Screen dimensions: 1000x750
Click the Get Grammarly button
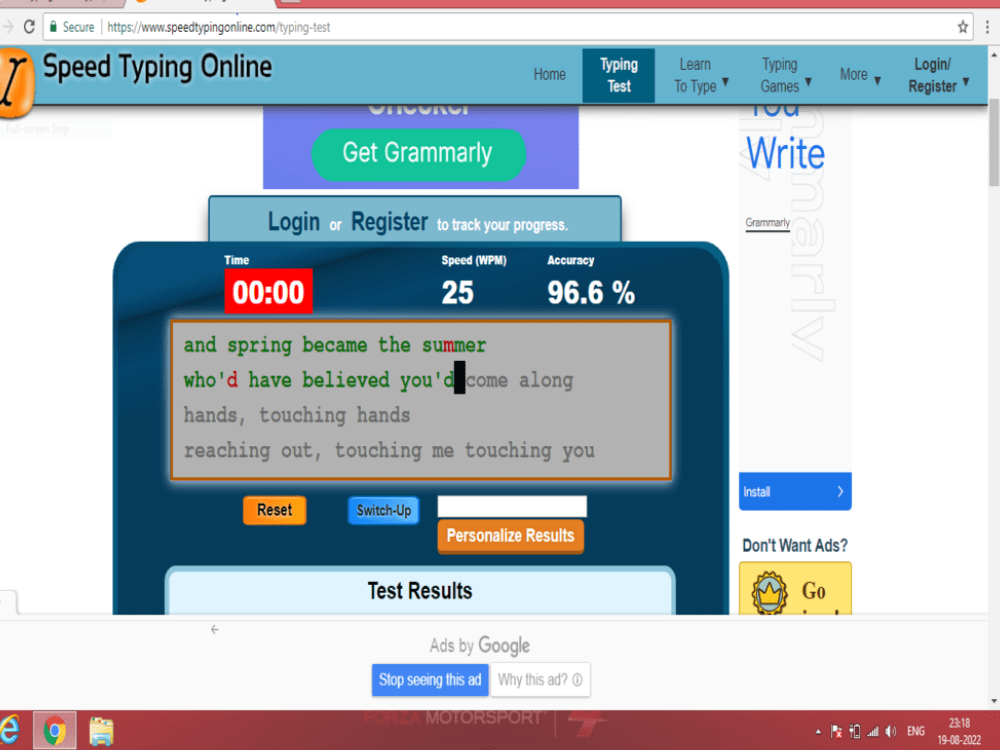click(x=418, y=154)
